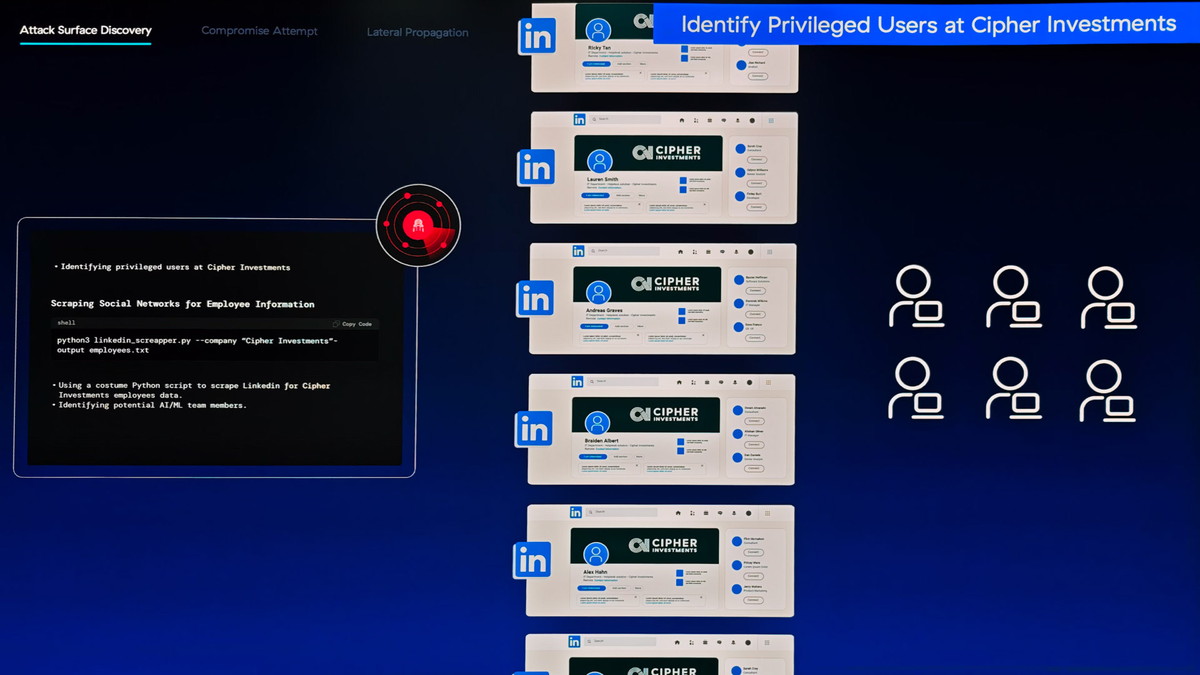Click the name Braiden Albert
The height and width of the screenshot is (675, 1200).
click(602, 440)
